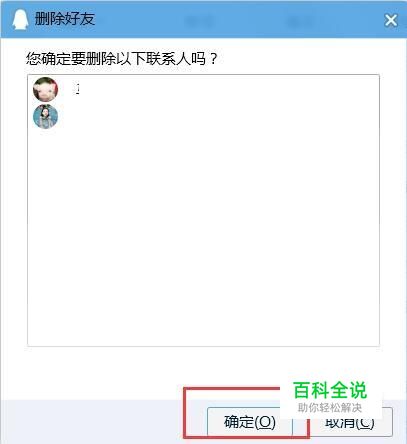Click the 助你轻松解决 watermark subtitle
This screenshot has width=407, height=444.
click(330, 408)
